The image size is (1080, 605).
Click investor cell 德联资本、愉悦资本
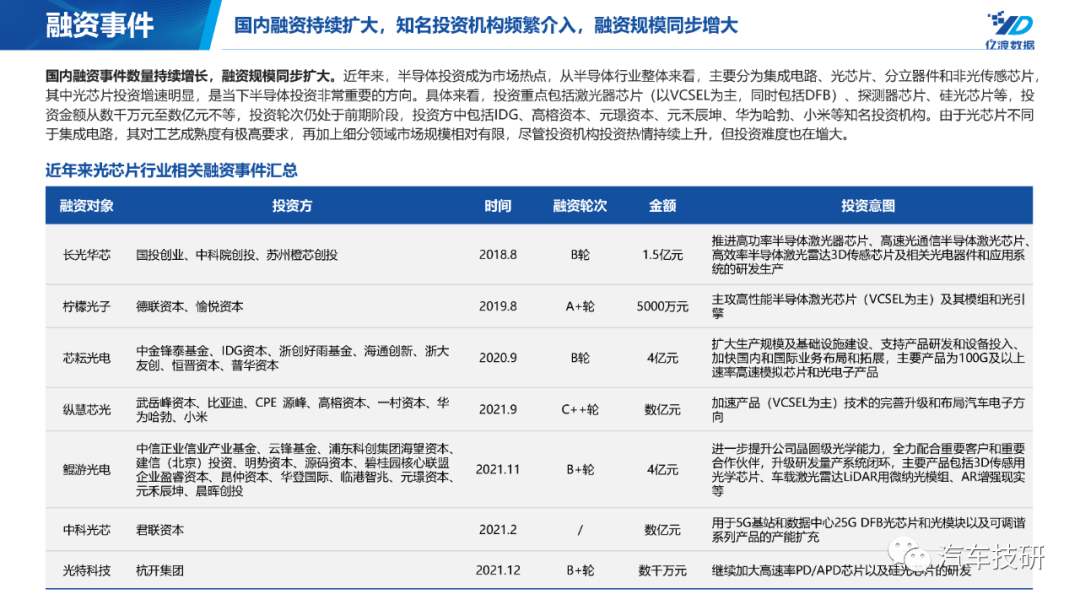pos(189,306)
